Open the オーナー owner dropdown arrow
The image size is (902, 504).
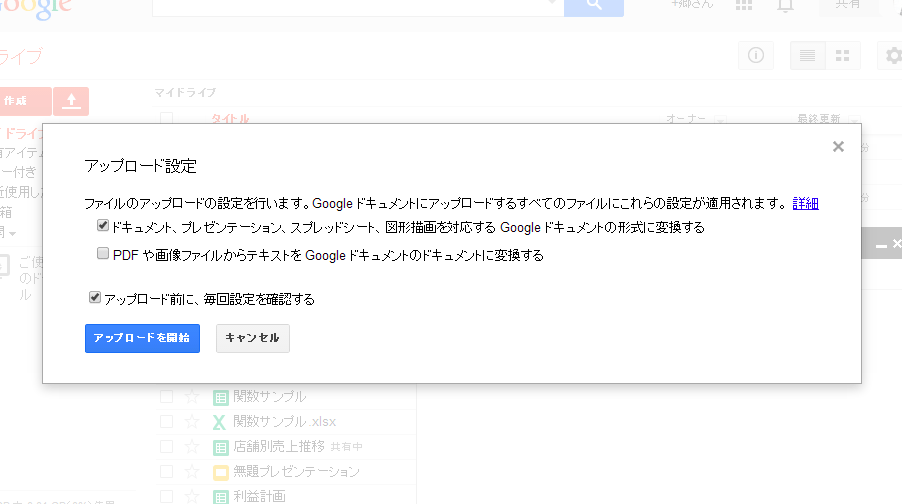pos(720,120)
